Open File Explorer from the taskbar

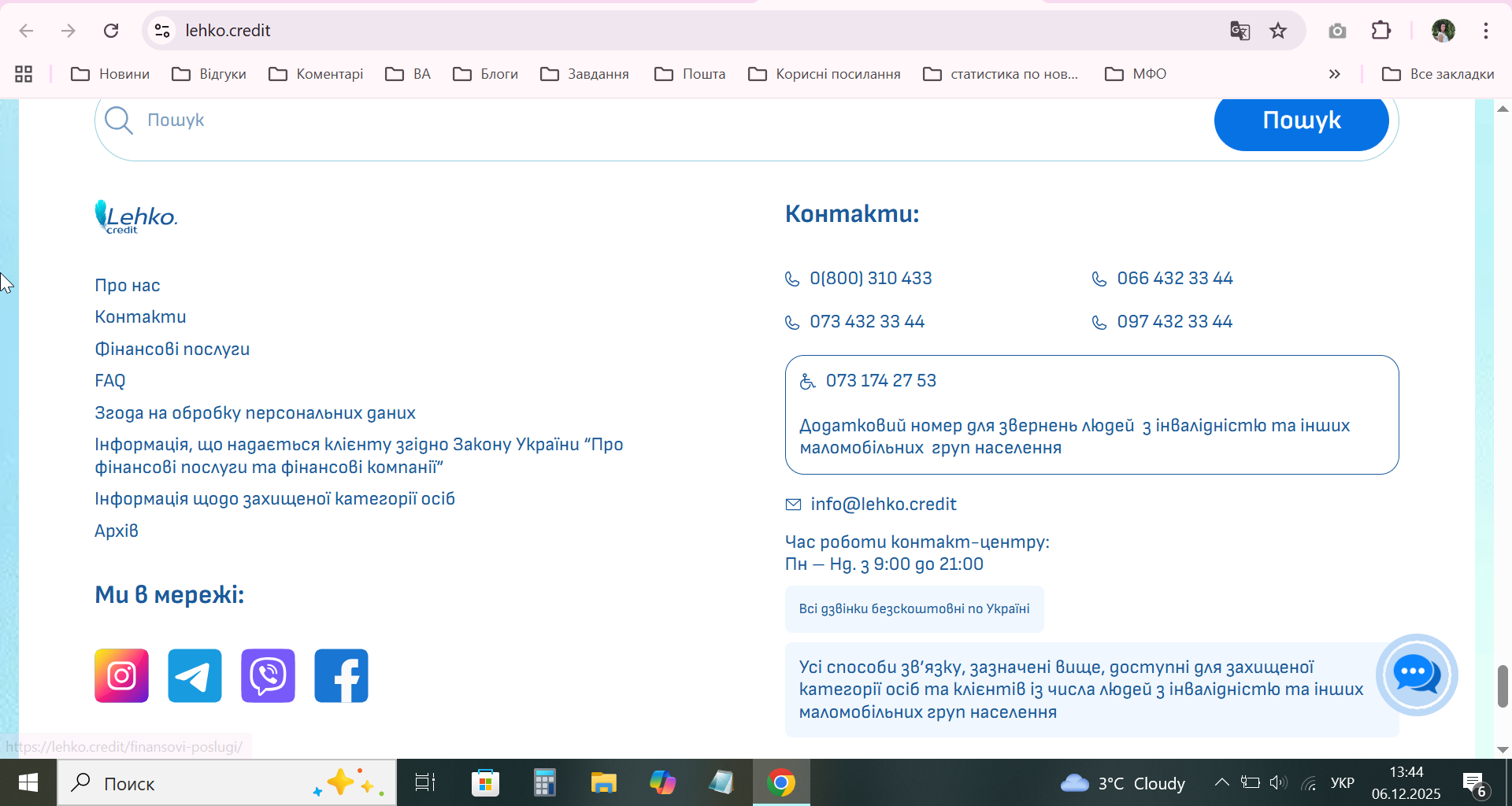[x=604, y=783]
